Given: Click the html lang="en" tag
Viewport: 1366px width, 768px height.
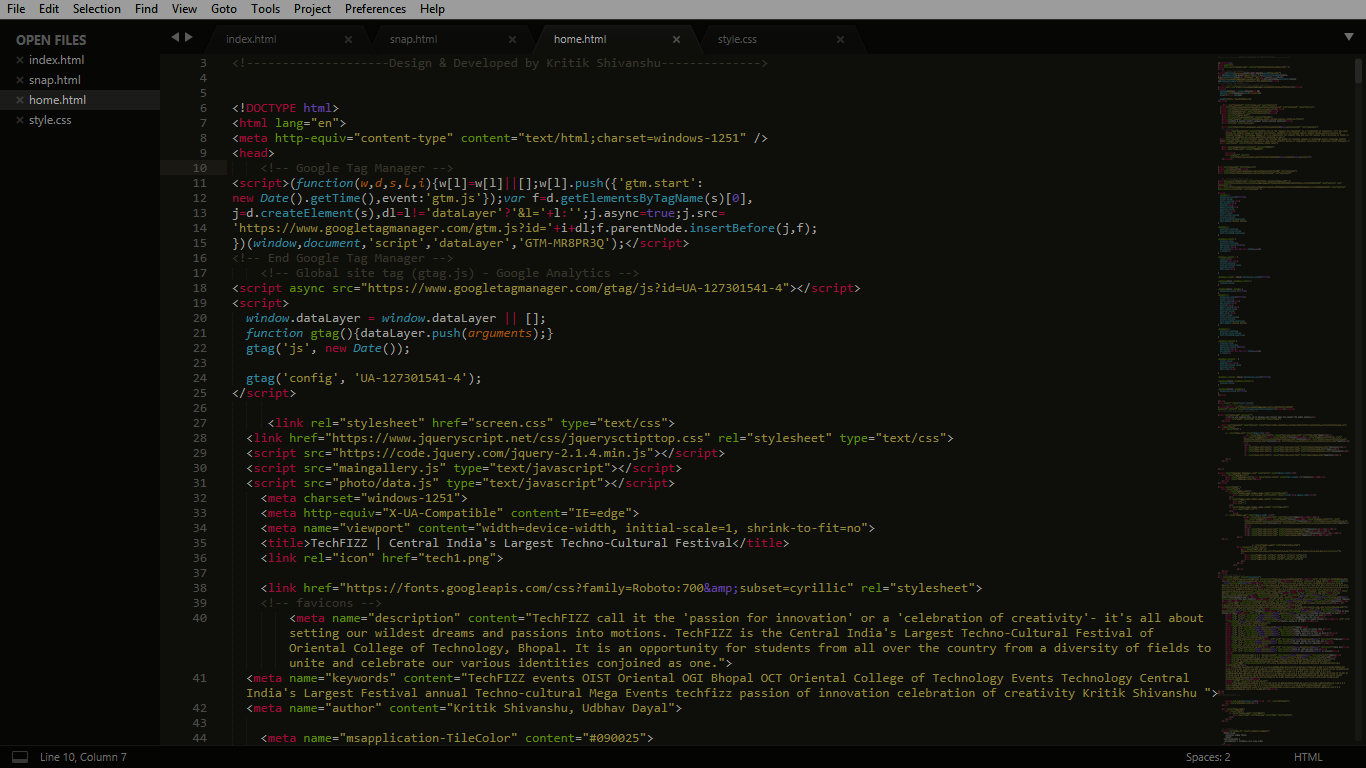Looking at the screenshot, I should pyautogui.click(x=289, y=123).
